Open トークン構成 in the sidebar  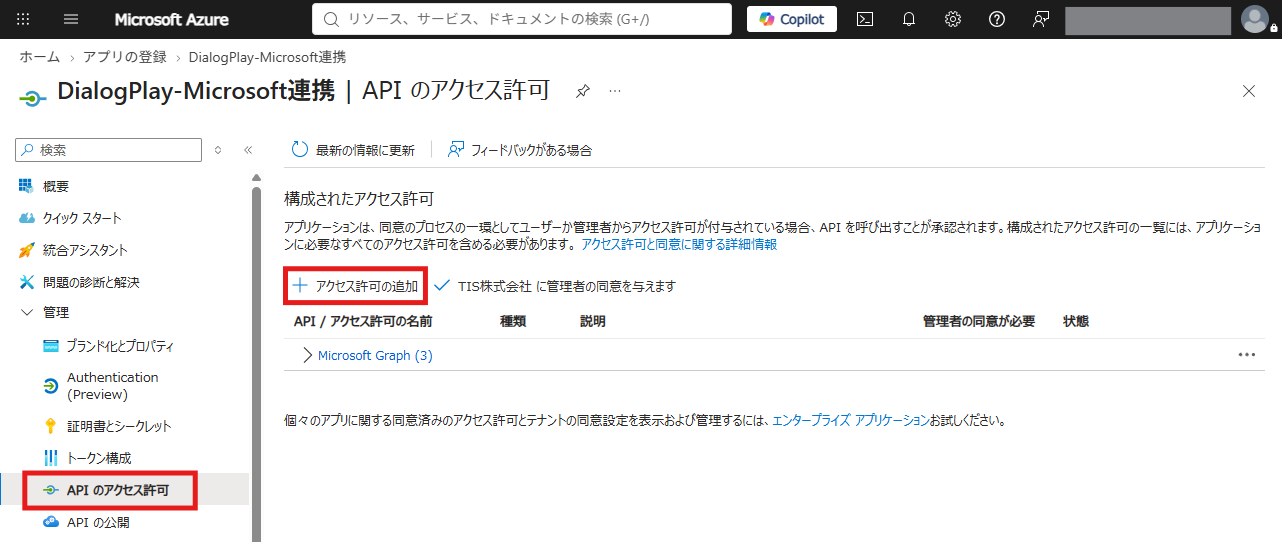tap(99, 458)
